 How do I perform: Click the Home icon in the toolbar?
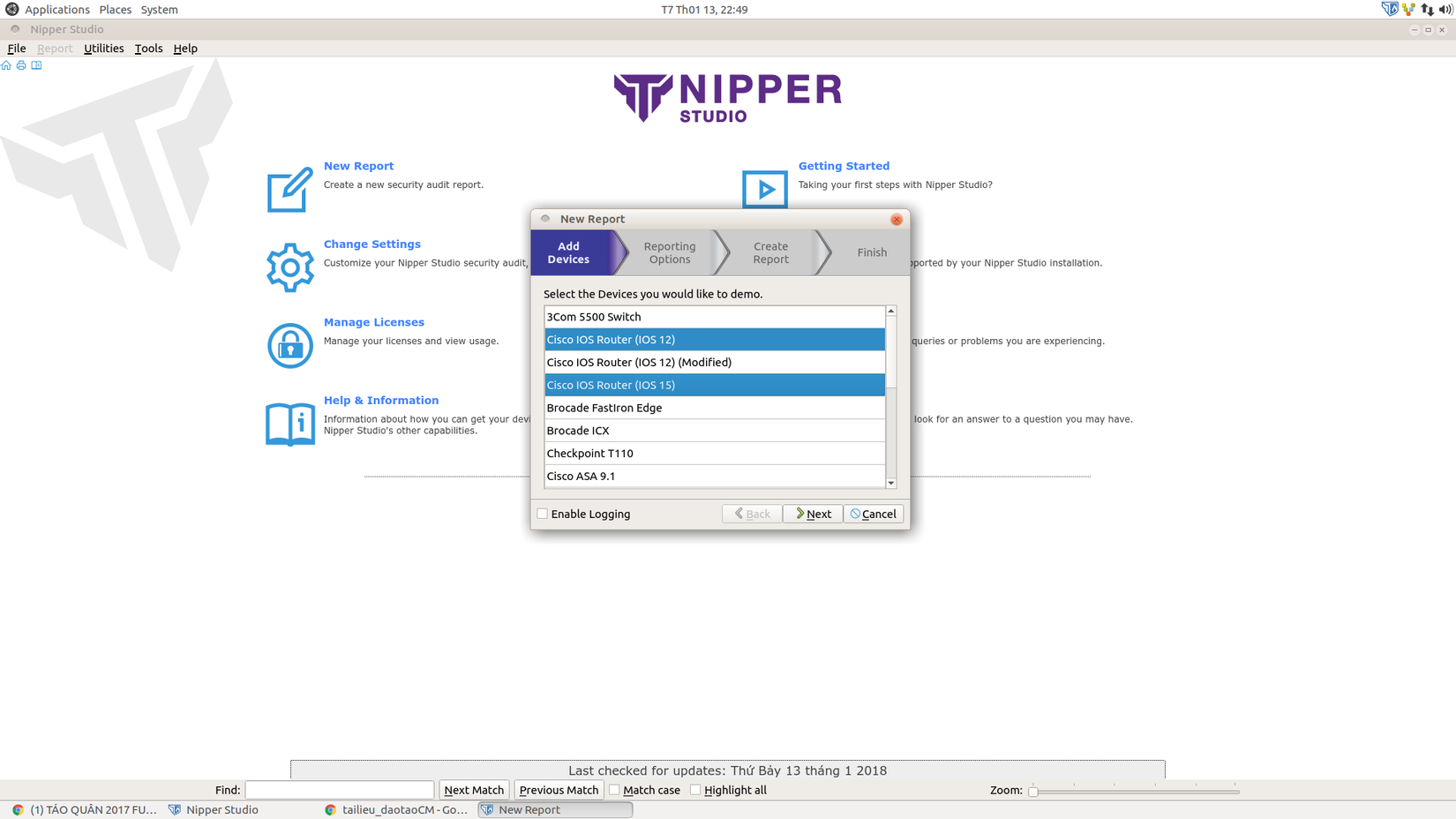[x=6, y=65]
